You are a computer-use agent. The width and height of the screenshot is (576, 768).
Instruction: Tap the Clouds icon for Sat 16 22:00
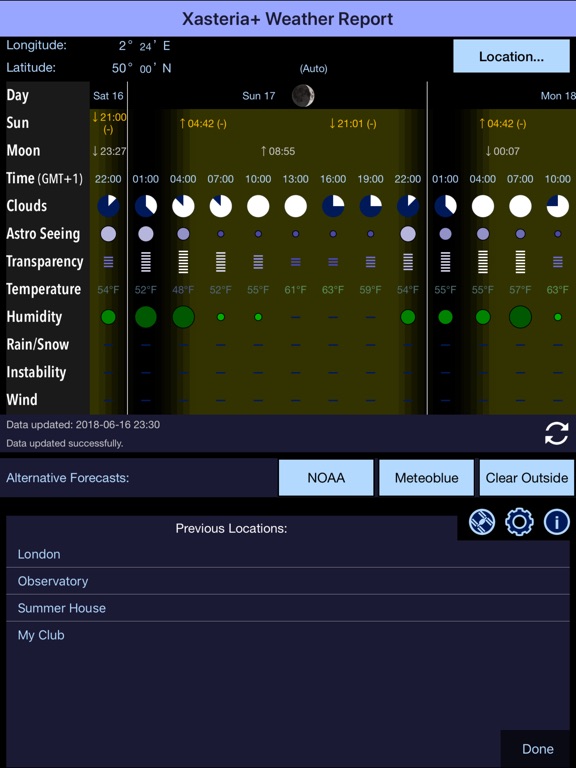108,206
